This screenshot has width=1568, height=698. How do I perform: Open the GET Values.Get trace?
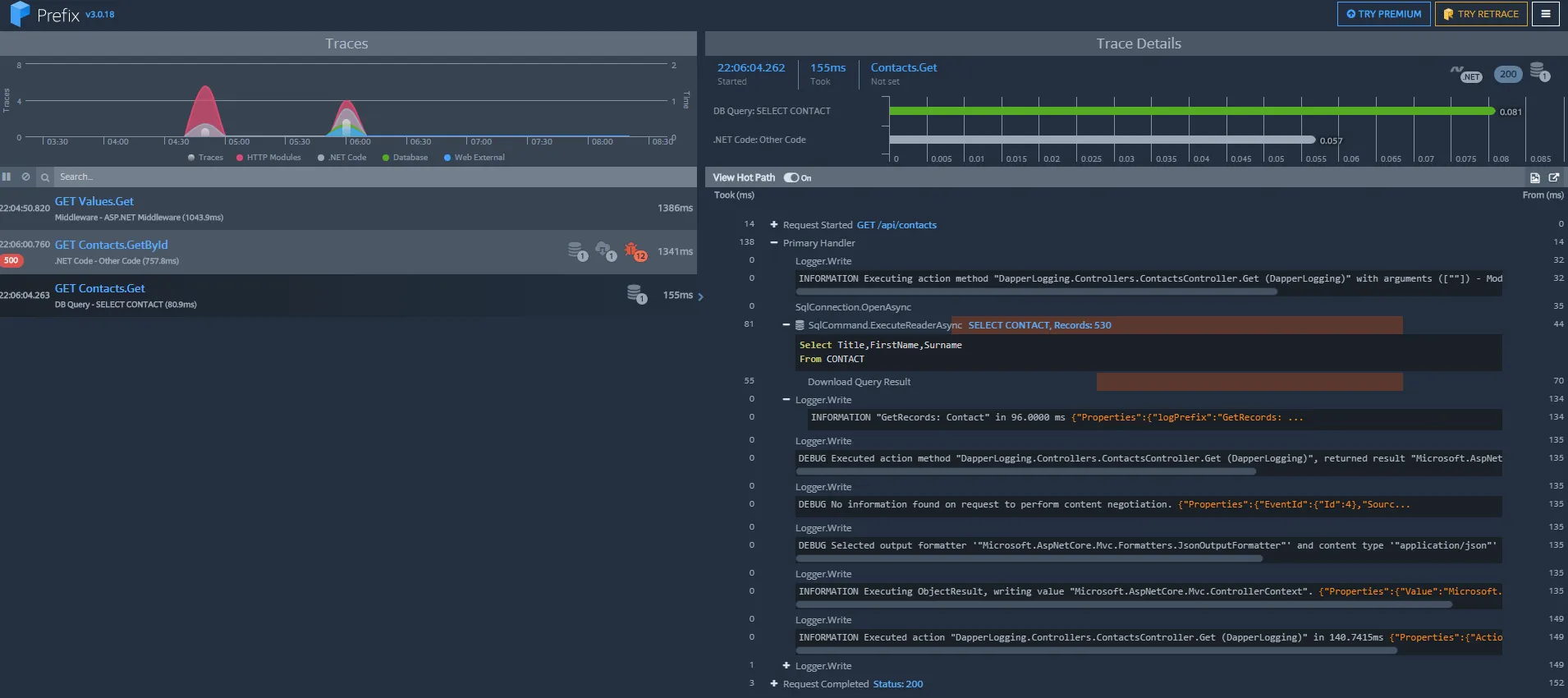click(x=94, y=201)
